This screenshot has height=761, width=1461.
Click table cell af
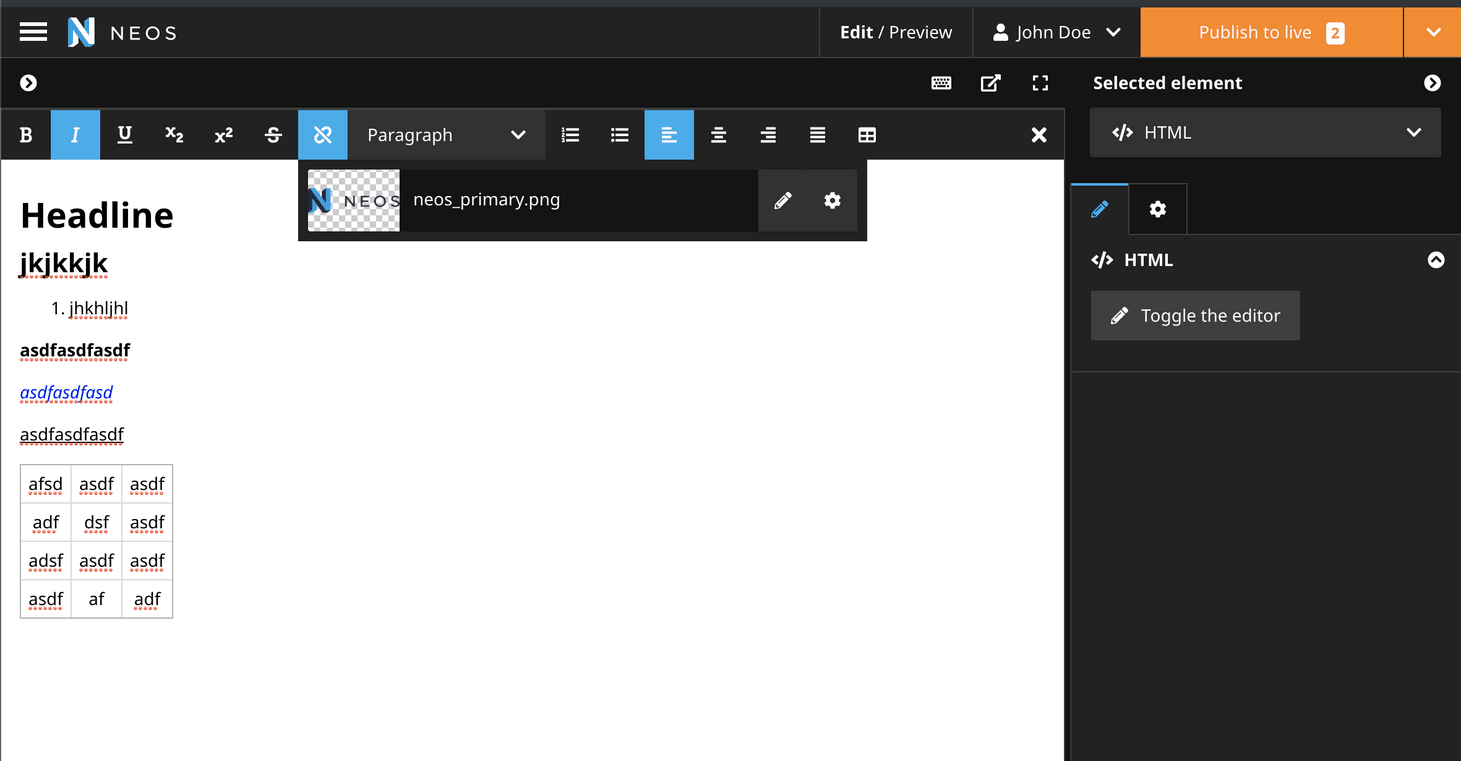click(97, 599)
